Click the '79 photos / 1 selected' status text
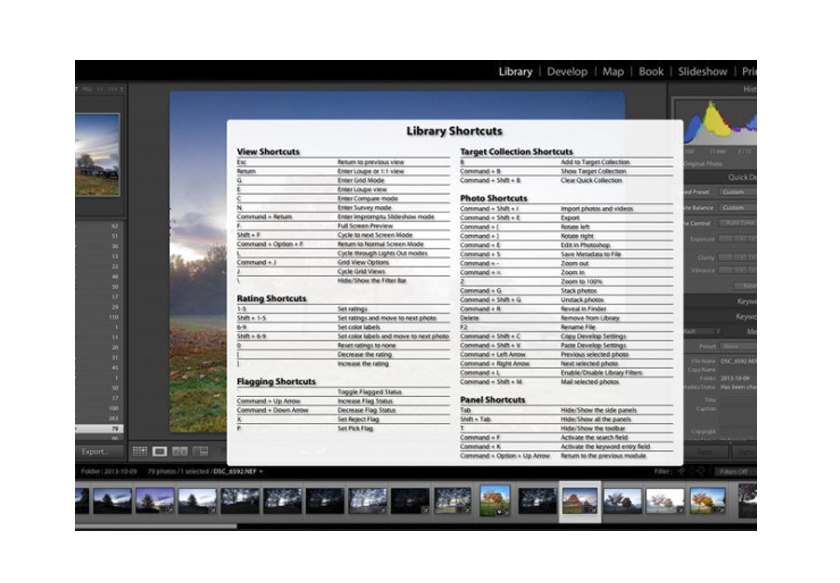Viewport: 840px width, 583px height. tap(179, 472)
